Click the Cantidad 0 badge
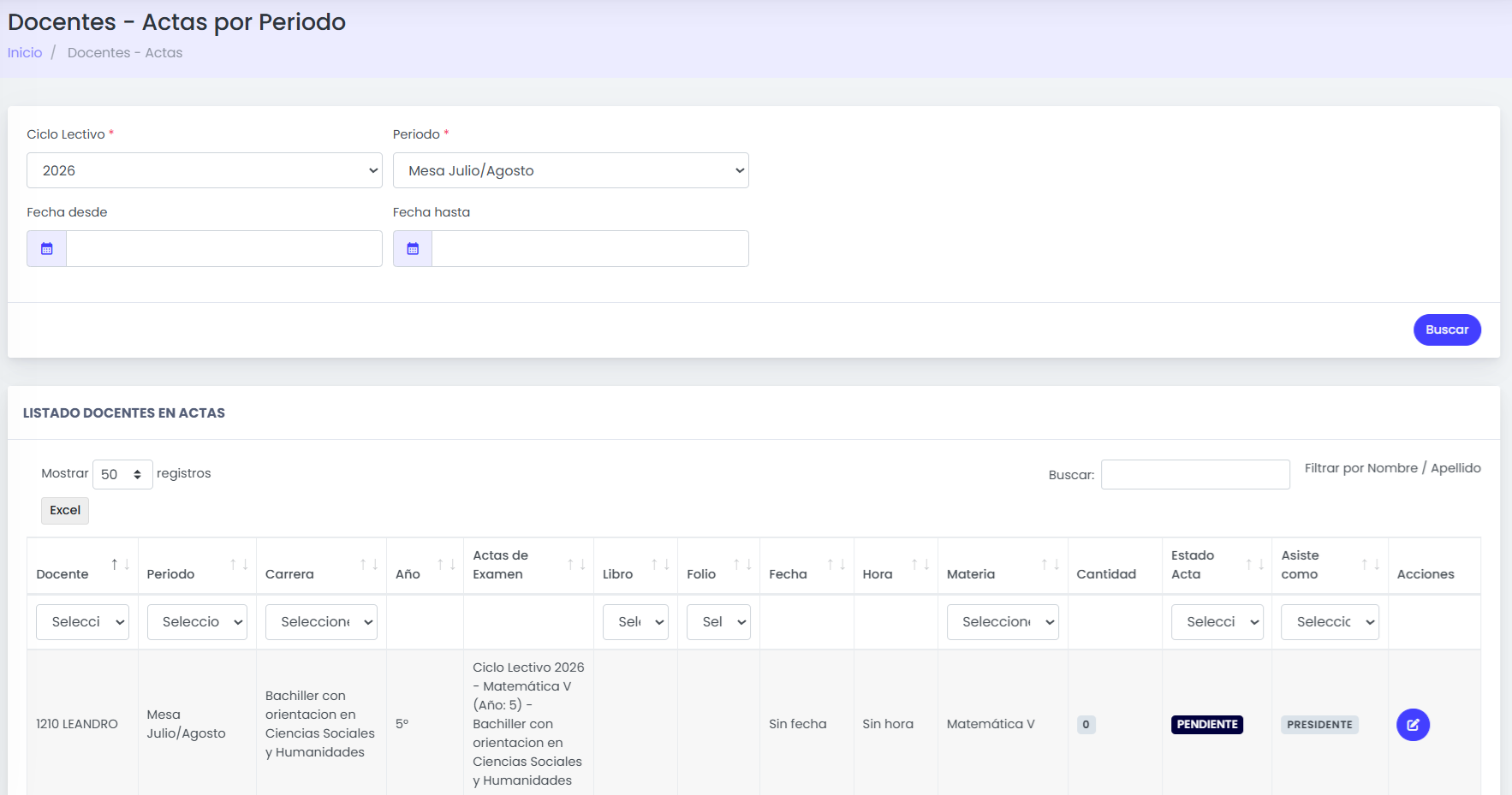The width and height of the screenshot is (1512, 795). 1086,725
